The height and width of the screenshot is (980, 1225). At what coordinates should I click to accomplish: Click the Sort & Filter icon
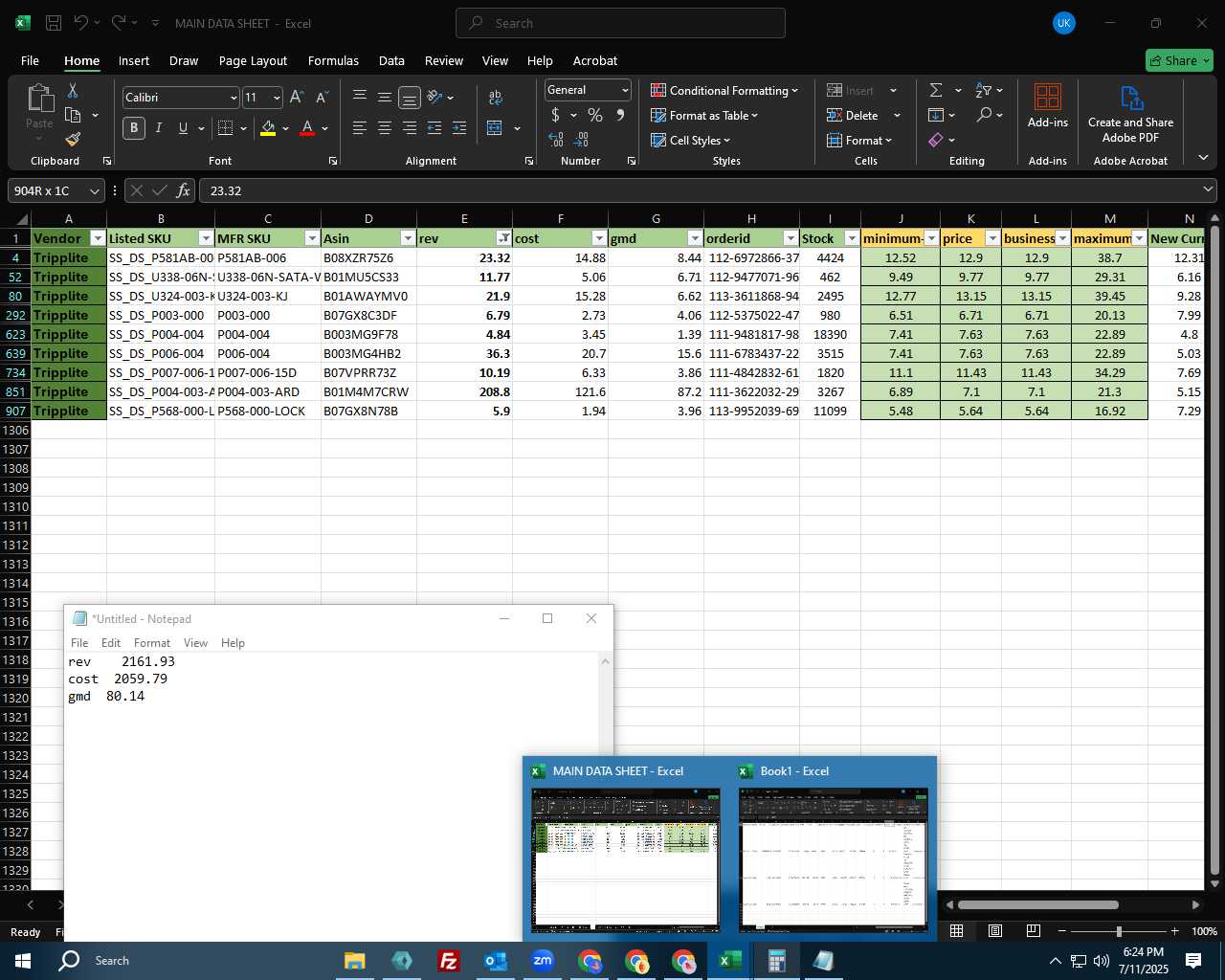coord(984,90)
